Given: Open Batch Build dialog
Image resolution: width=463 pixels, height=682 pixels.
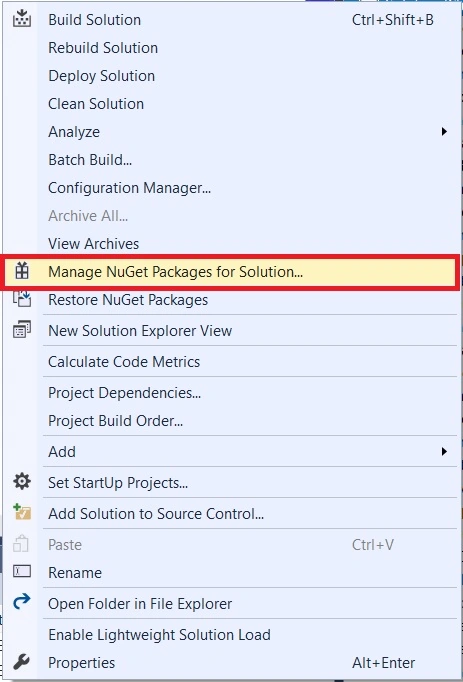Looking at the screenshot, I should [x=90, y=160].
